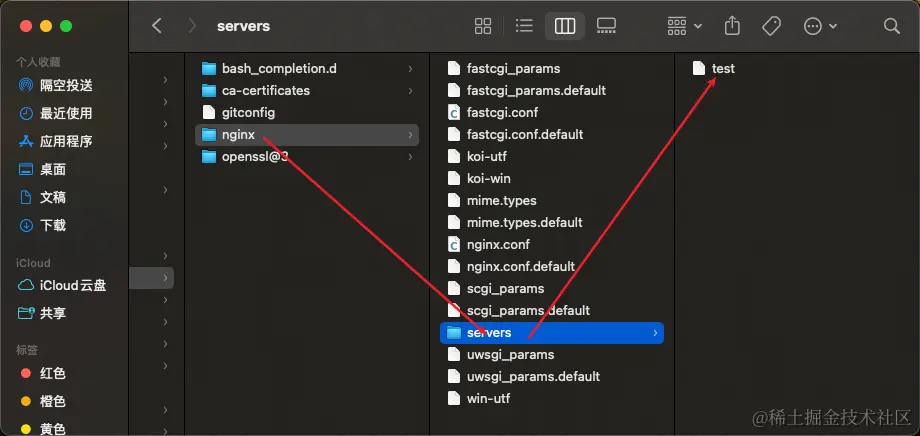Open Desktop (桌面) in sidebar
This screenshot has height=436, width=920.
42,170
